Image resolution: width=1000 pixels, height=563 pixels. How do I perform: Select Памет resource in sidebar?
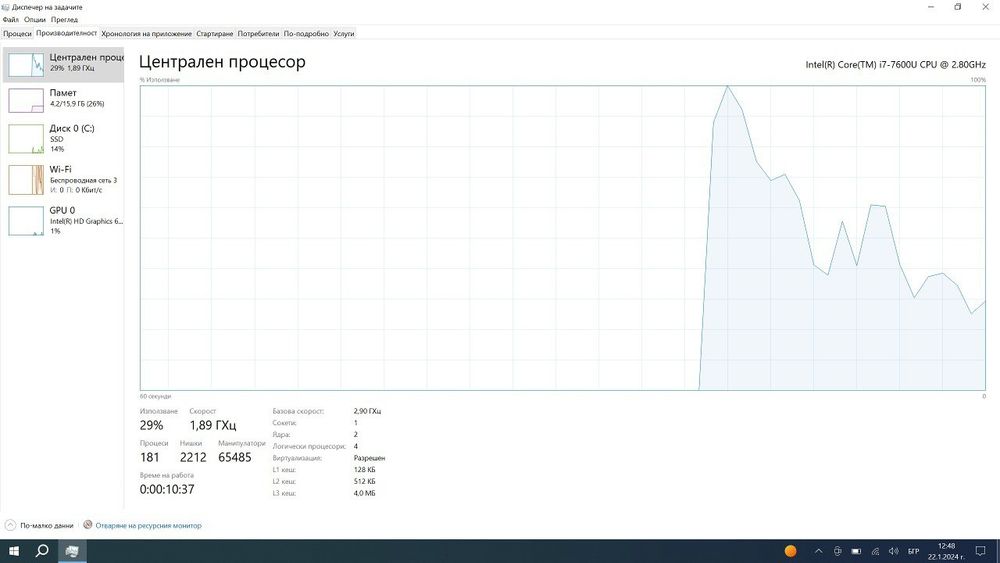point(63,99)
